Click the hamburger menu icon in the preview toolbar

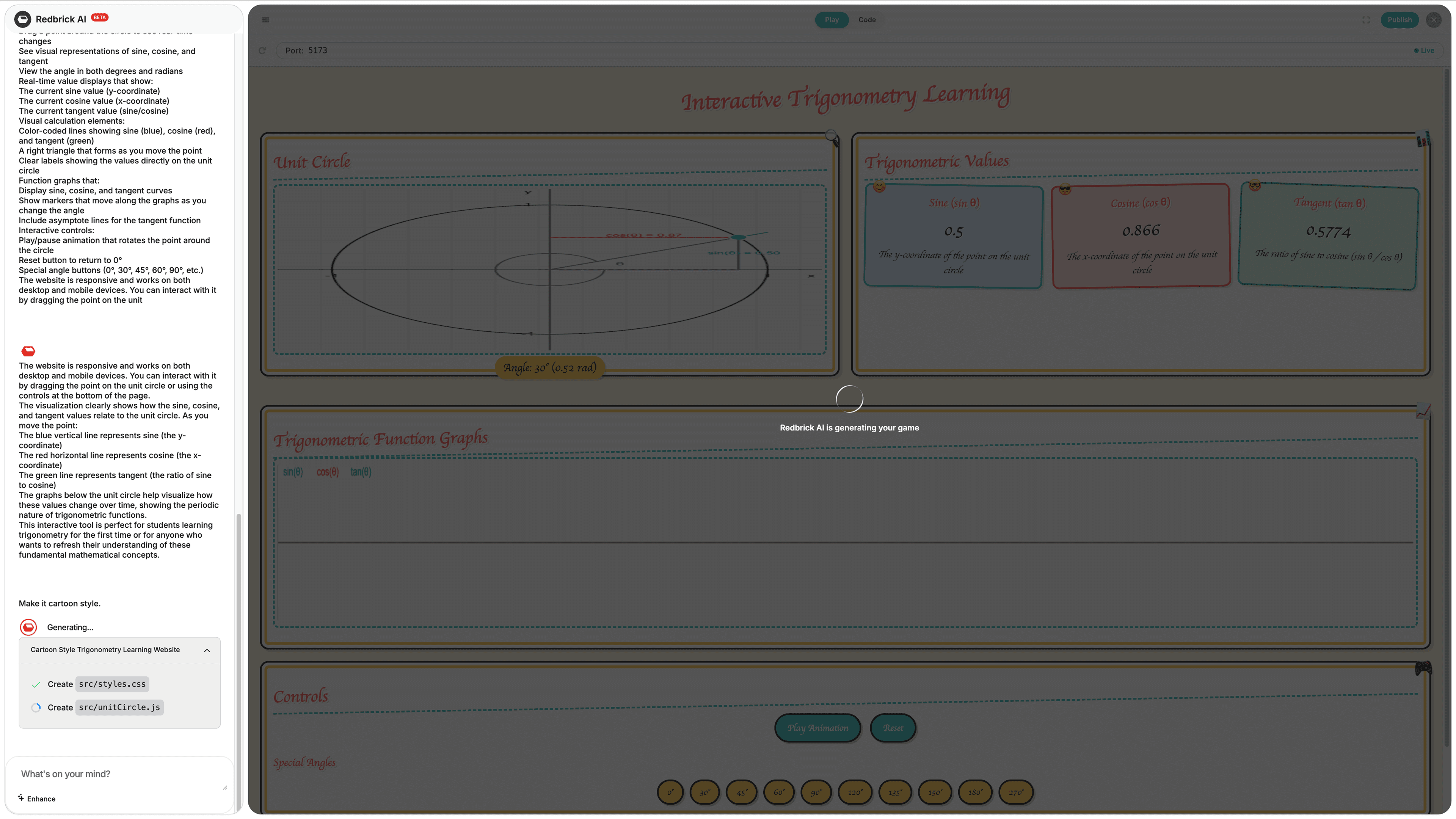pyautogui.click(x=265, y=20)
